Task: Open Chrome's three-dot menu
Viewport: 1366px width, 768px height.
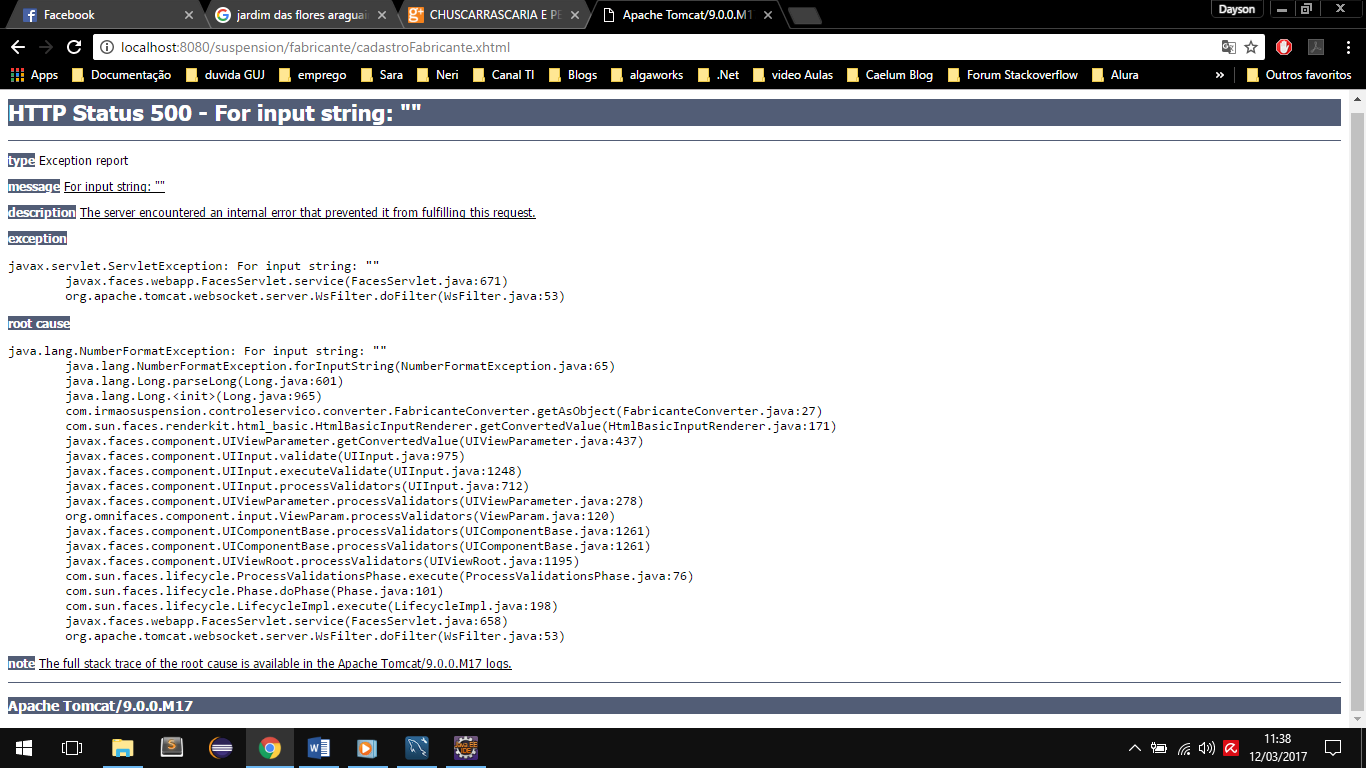Action: coord(1347,47)
